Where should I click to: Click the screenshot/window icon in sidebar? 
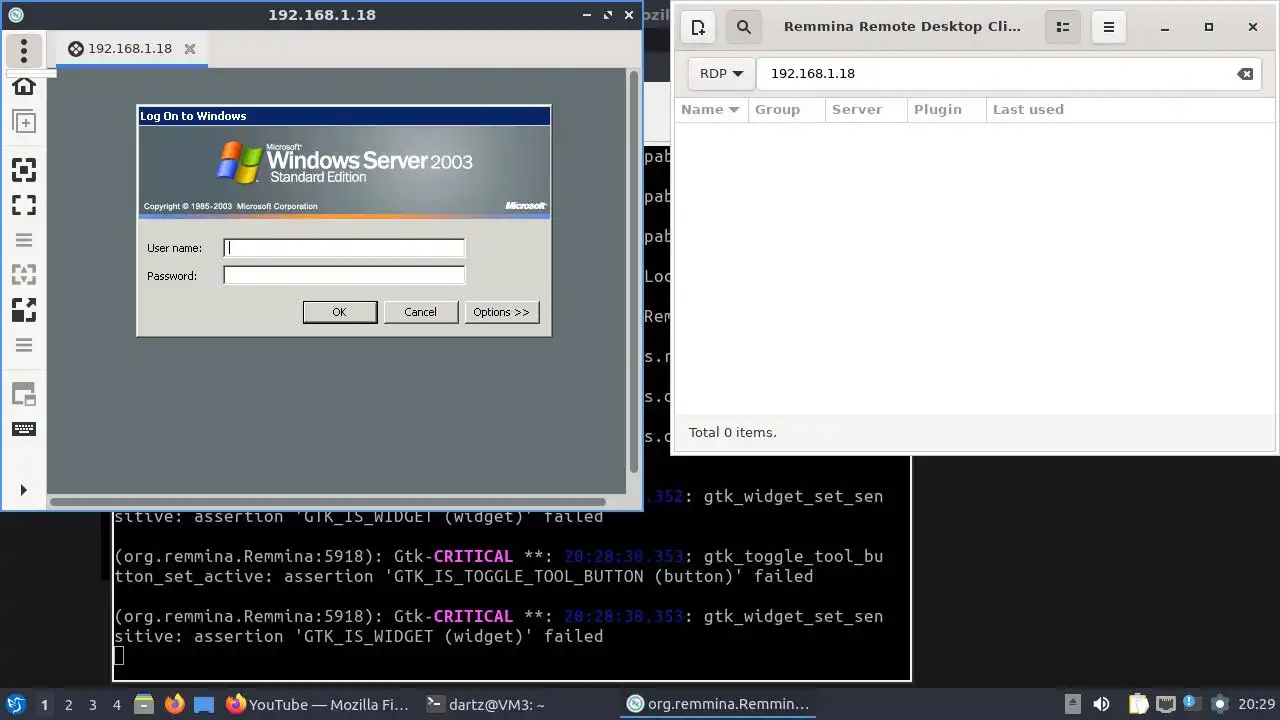(x=24, y=394)
